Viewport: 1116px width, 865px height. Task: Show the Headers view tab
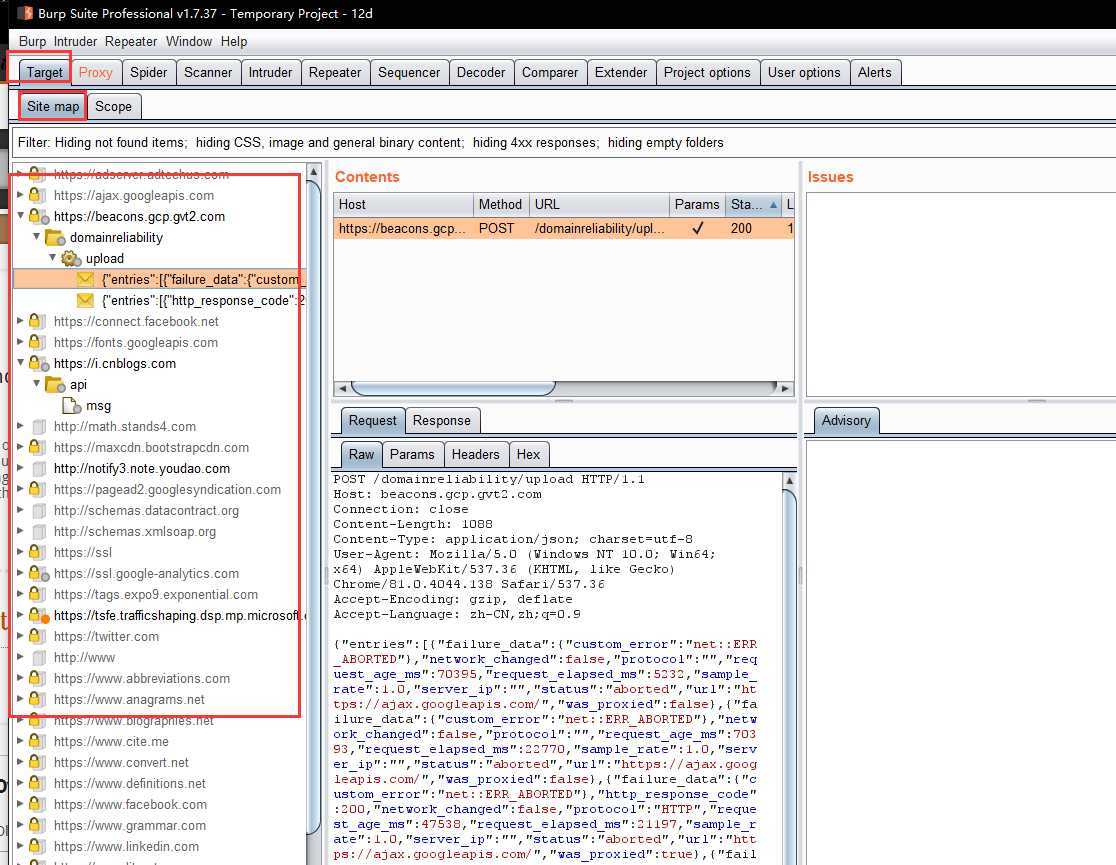(x=475, y=454)
